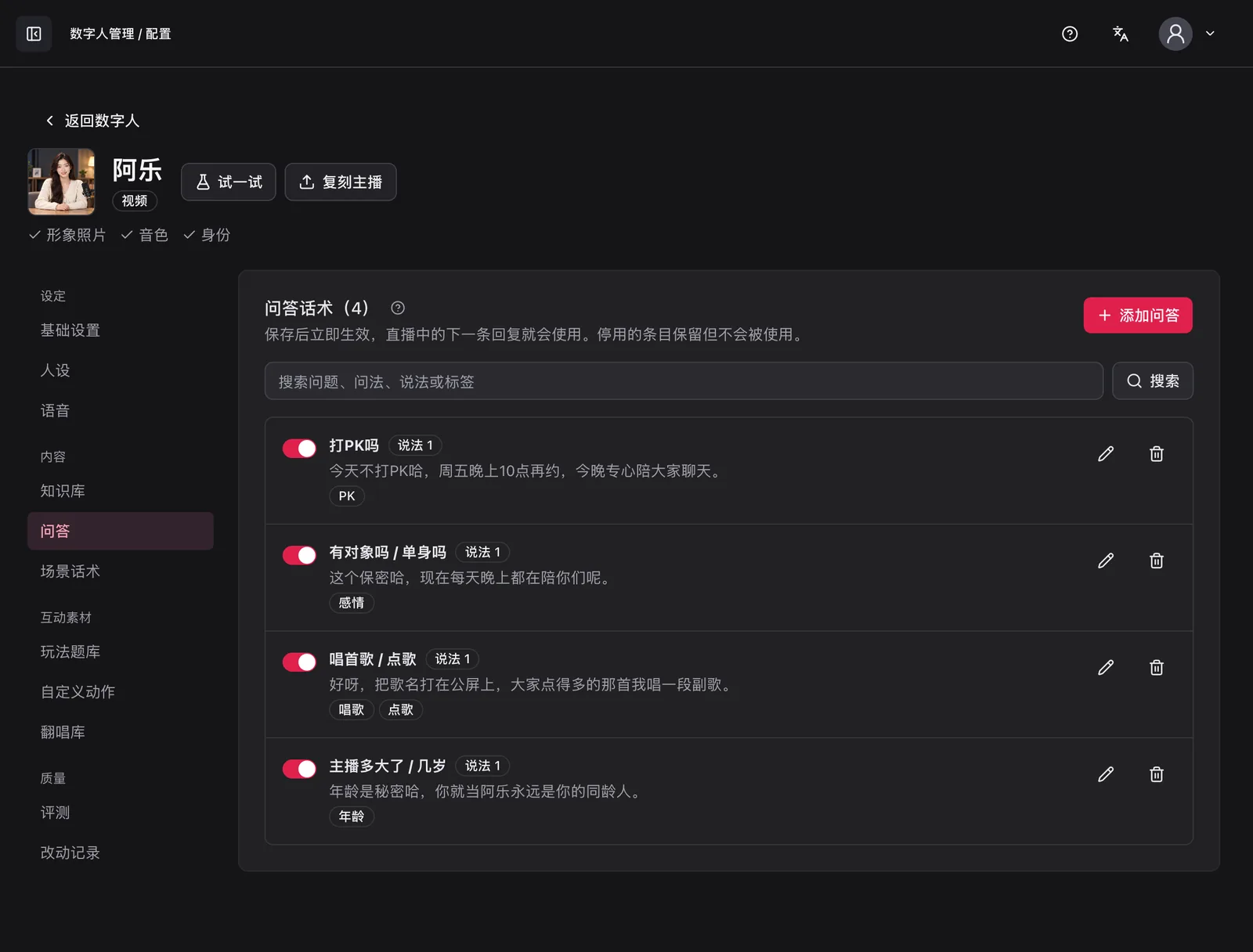
Task: Open 自定义动作 in the sidebar
Action: (x=121, y=692)
